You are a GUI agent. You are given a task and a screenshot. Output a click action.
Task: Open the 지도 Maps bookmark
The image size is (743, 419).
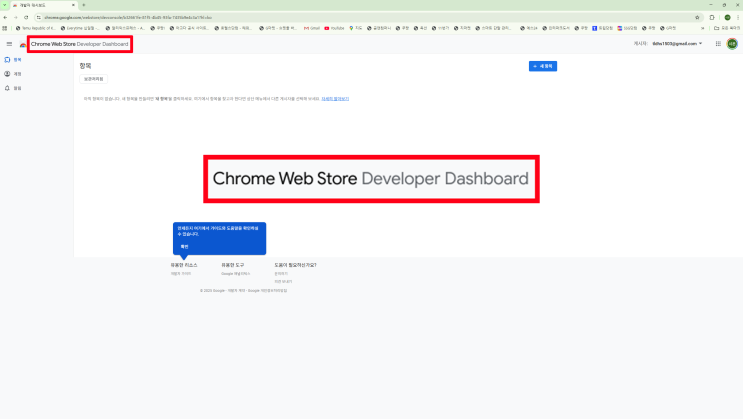(355, 28)
